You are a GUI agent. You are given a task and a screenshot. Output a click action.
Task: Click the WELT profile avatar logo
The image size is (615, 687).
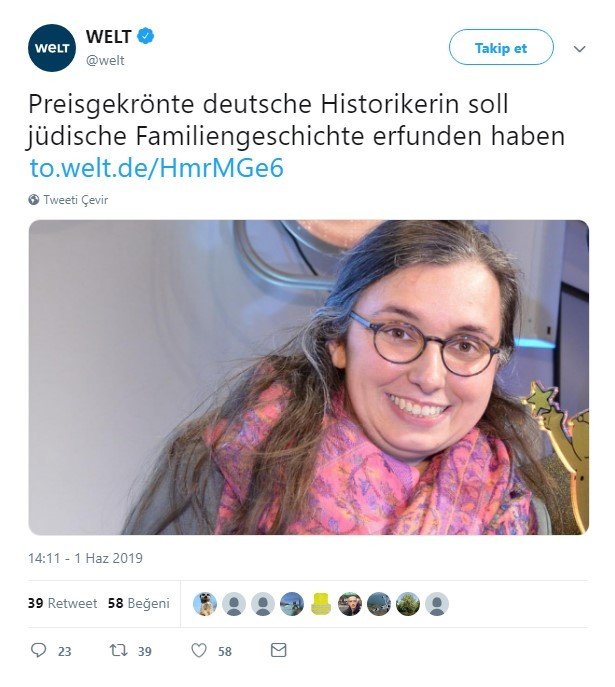[x=52, y=48]
